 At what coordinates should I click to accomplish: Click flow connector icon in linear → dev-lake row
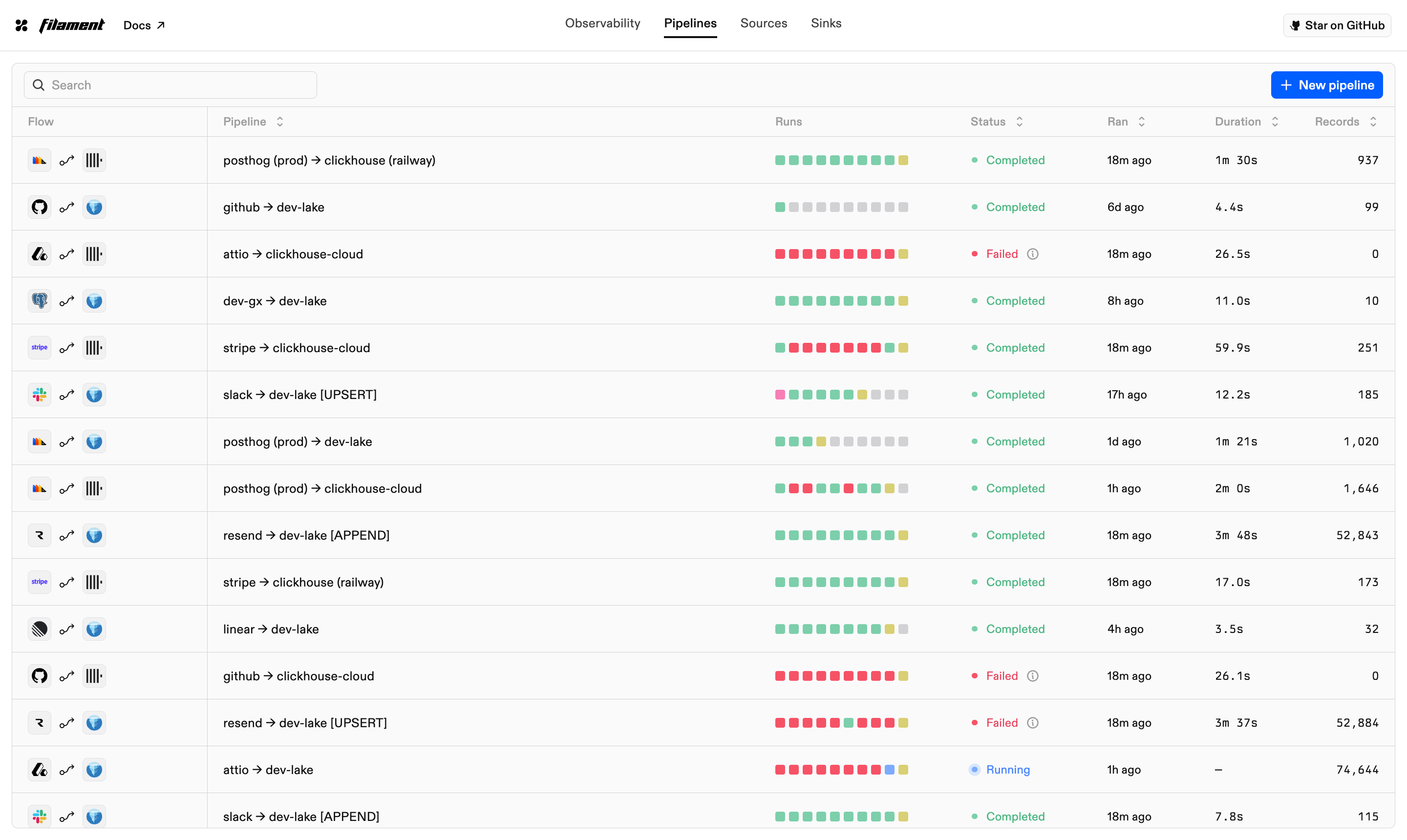(x=67, y=629)
